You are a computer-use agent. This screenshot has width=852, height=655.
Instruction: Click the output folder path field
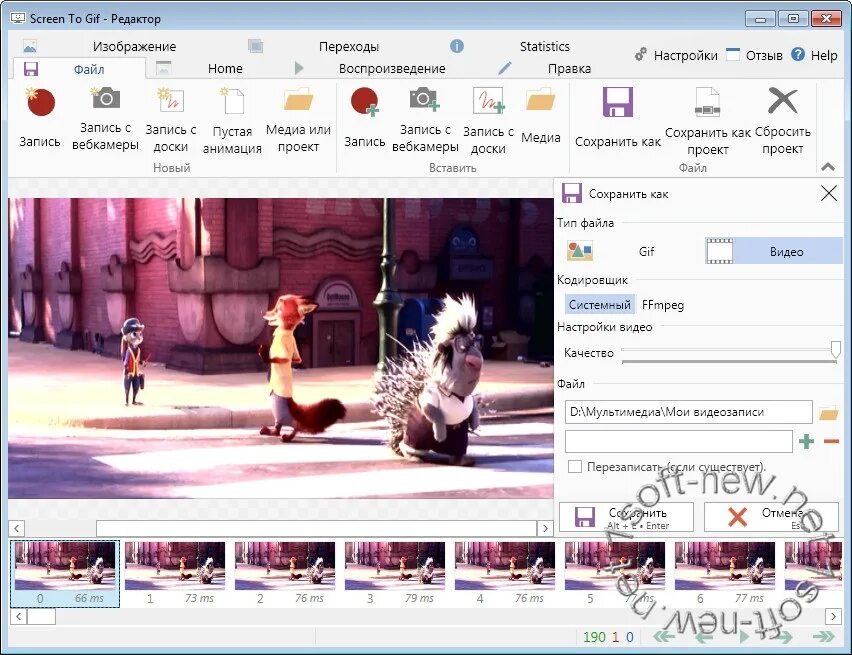coord(688,412)
